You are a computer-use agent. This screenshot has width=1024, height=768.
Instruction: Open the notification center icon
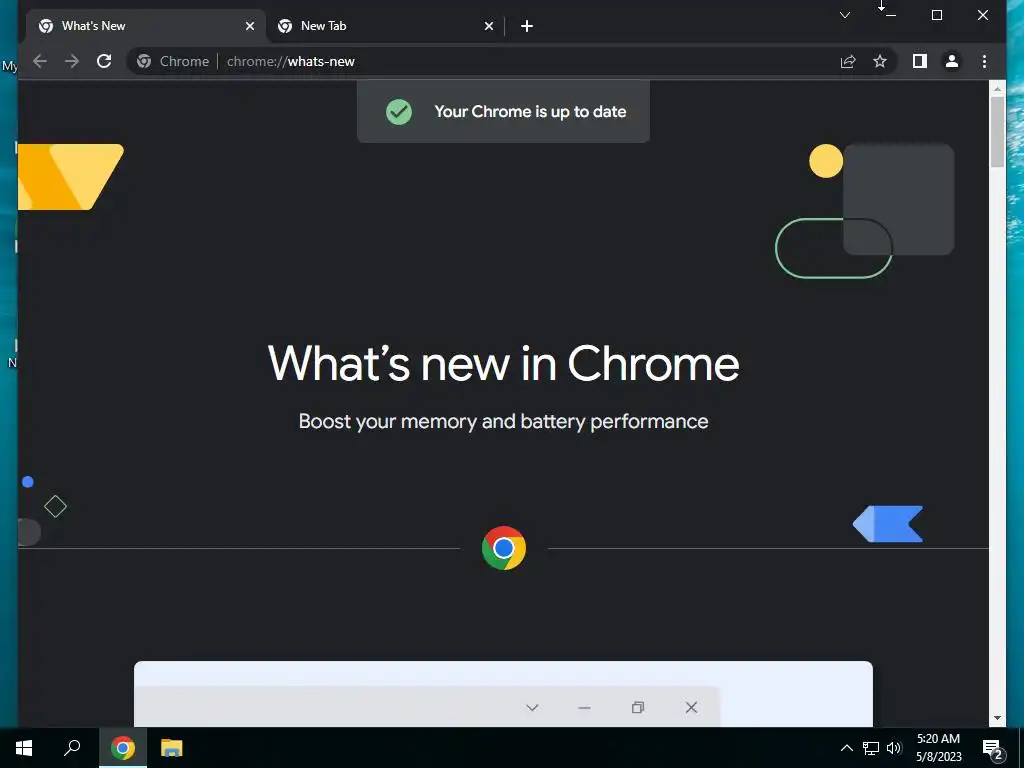(x=993, y=748)
